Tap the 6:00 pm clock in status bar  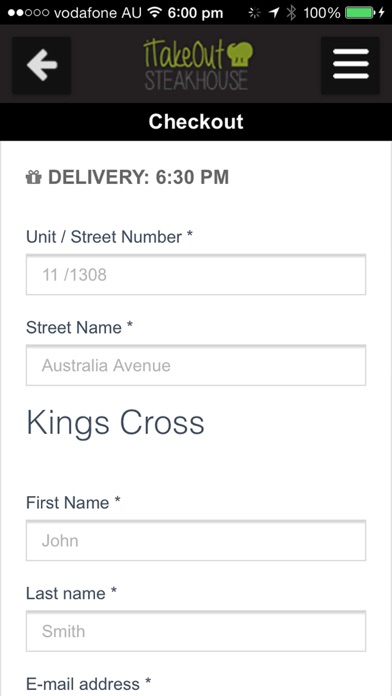[x=195, y=13]
